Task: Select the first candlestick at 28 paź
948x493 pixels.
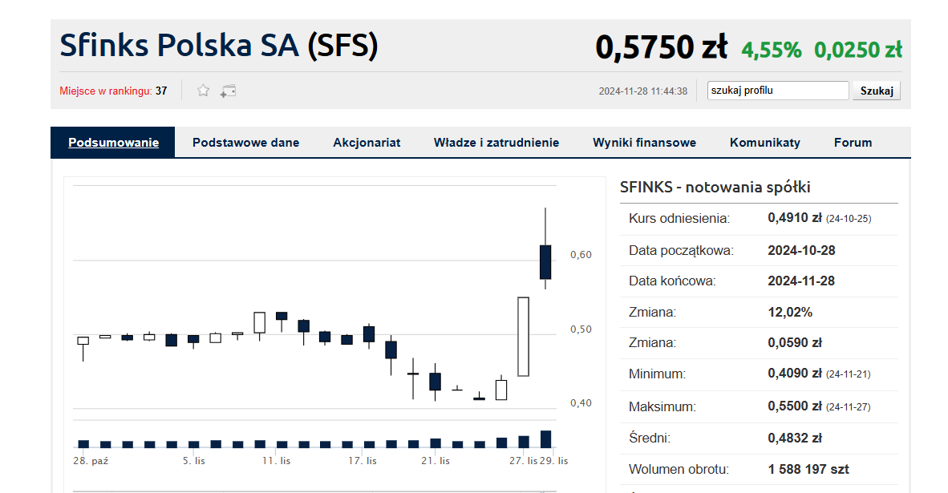Action: [83, 348]
